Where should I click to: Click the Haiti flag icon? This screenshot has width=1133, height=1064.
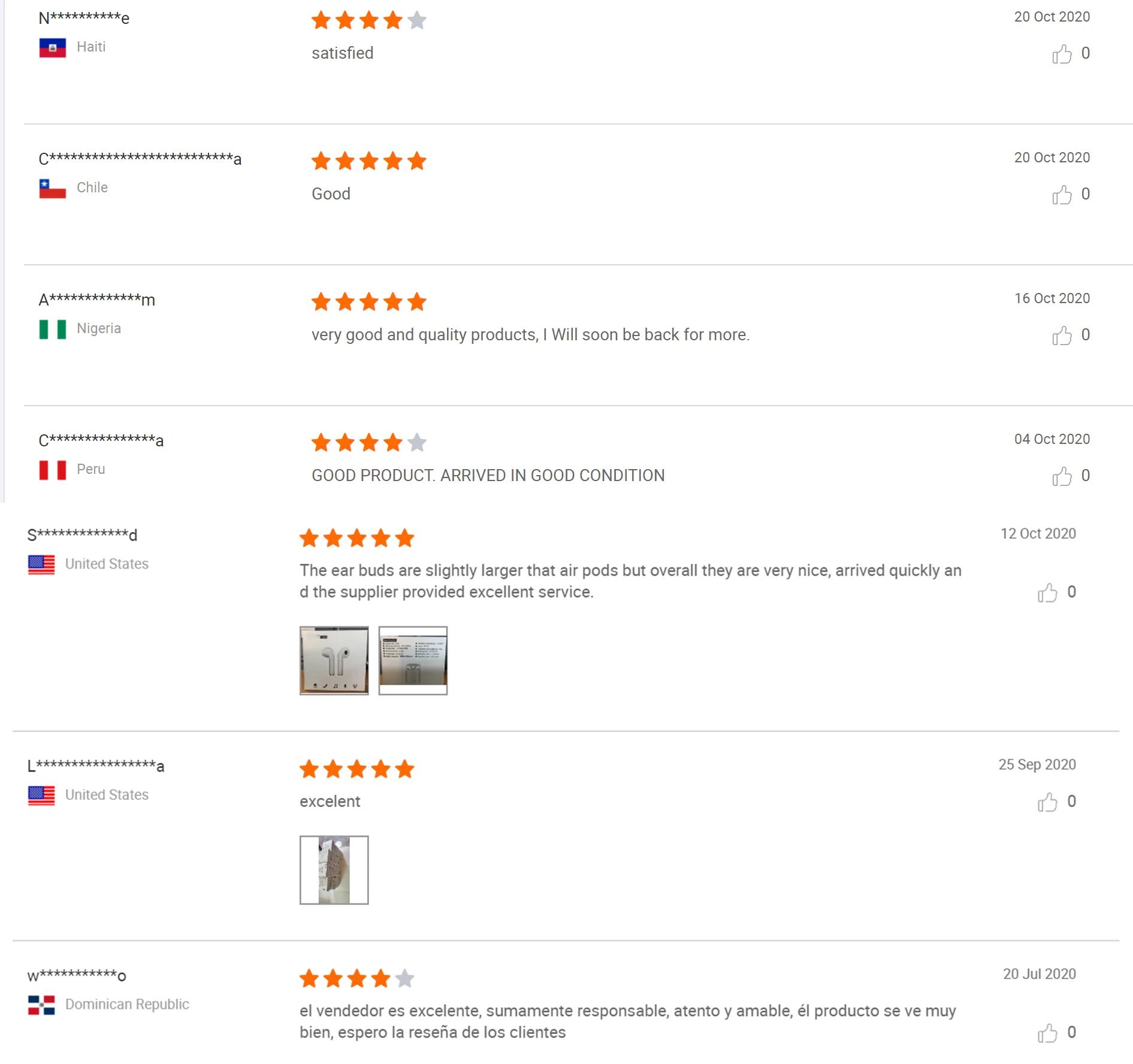coord(53,47)
